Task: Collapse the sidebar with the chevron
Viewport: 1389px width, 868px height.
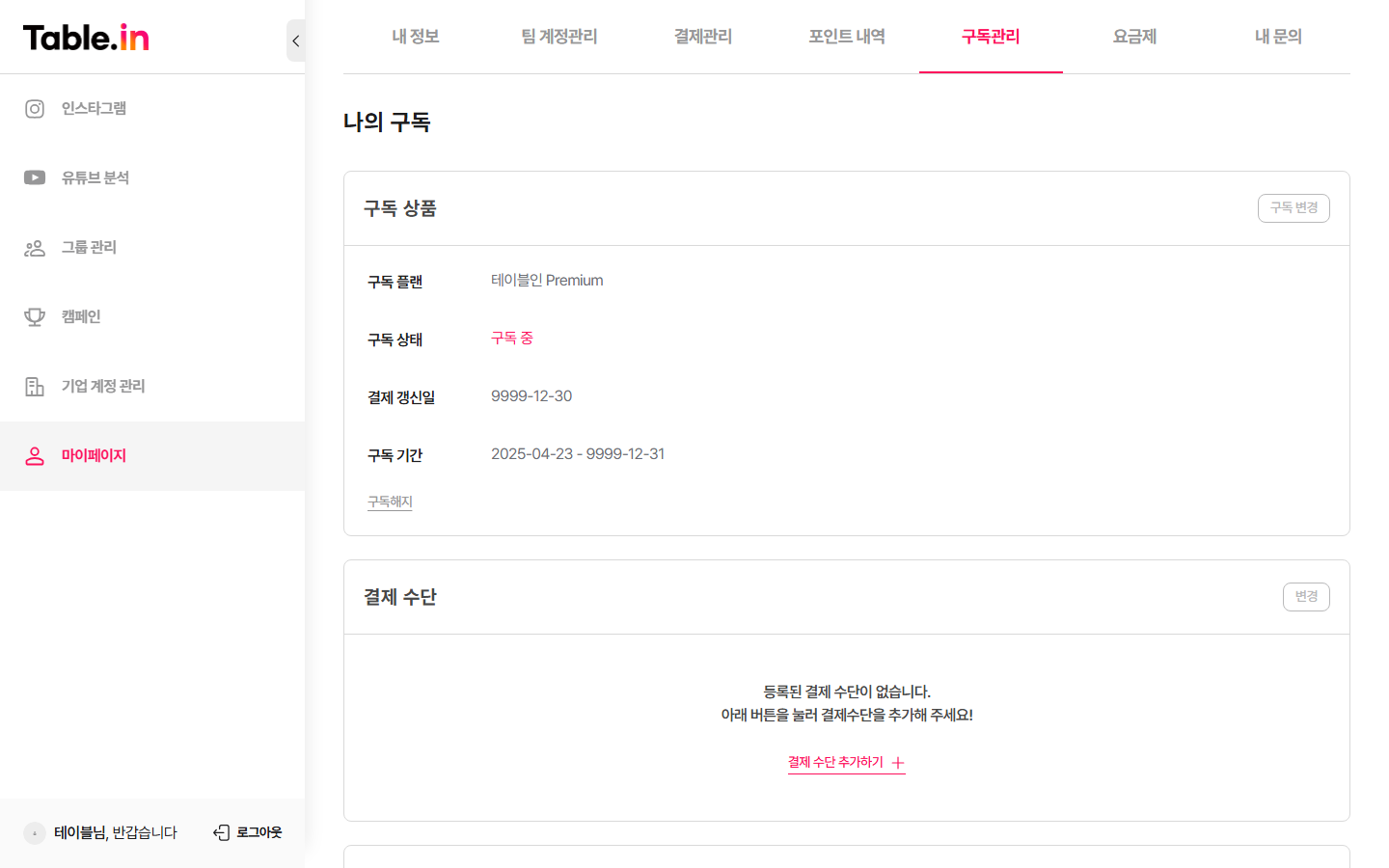Action: 296,41
